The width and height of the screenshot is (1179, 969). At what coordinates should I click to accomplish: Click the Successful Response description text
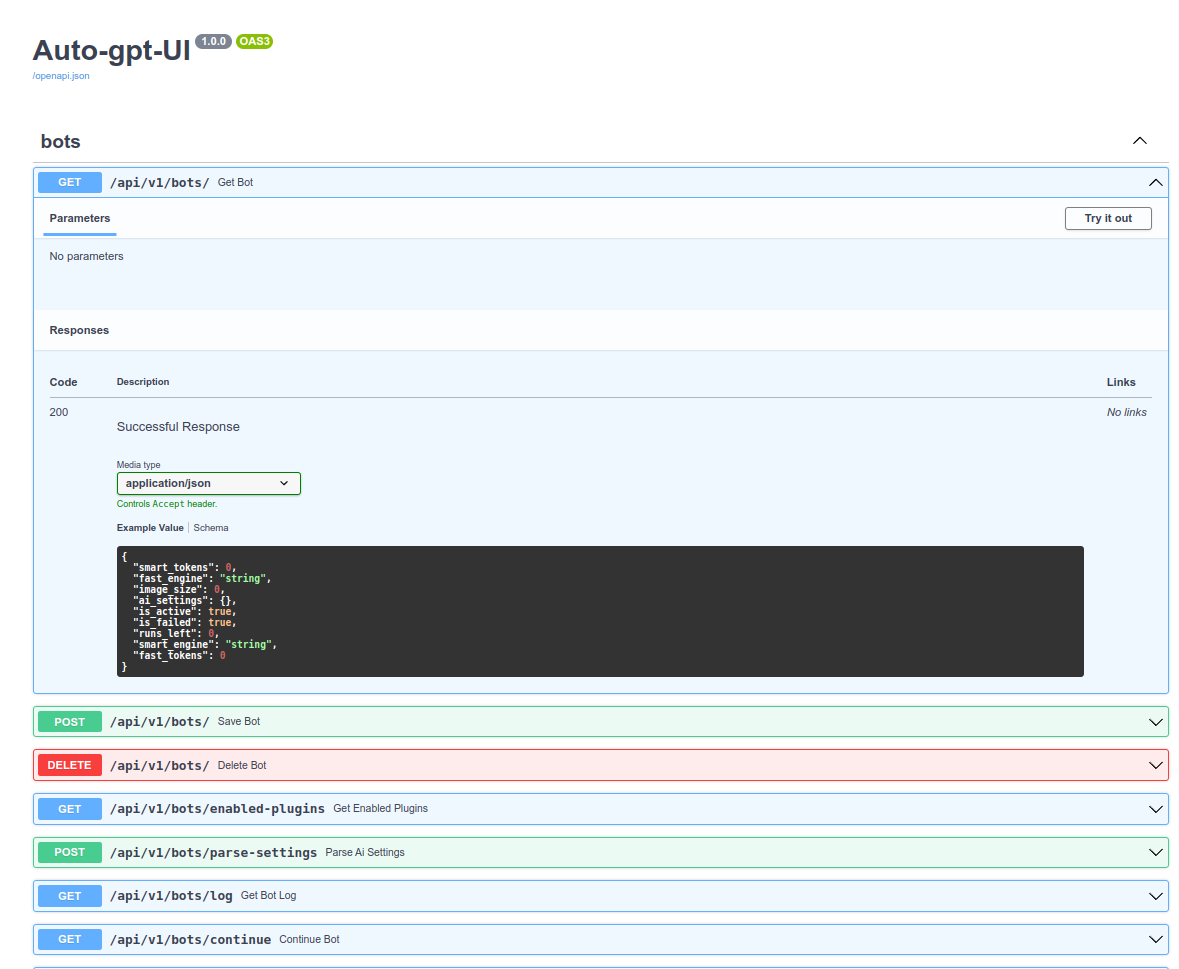tap(178, 427)
